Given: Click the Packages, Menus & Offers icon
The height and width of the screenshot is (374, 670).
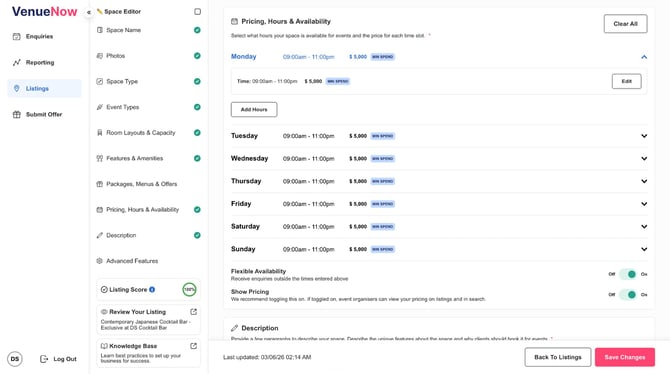Looking at the screenshot, I should [x=100, y=184].
